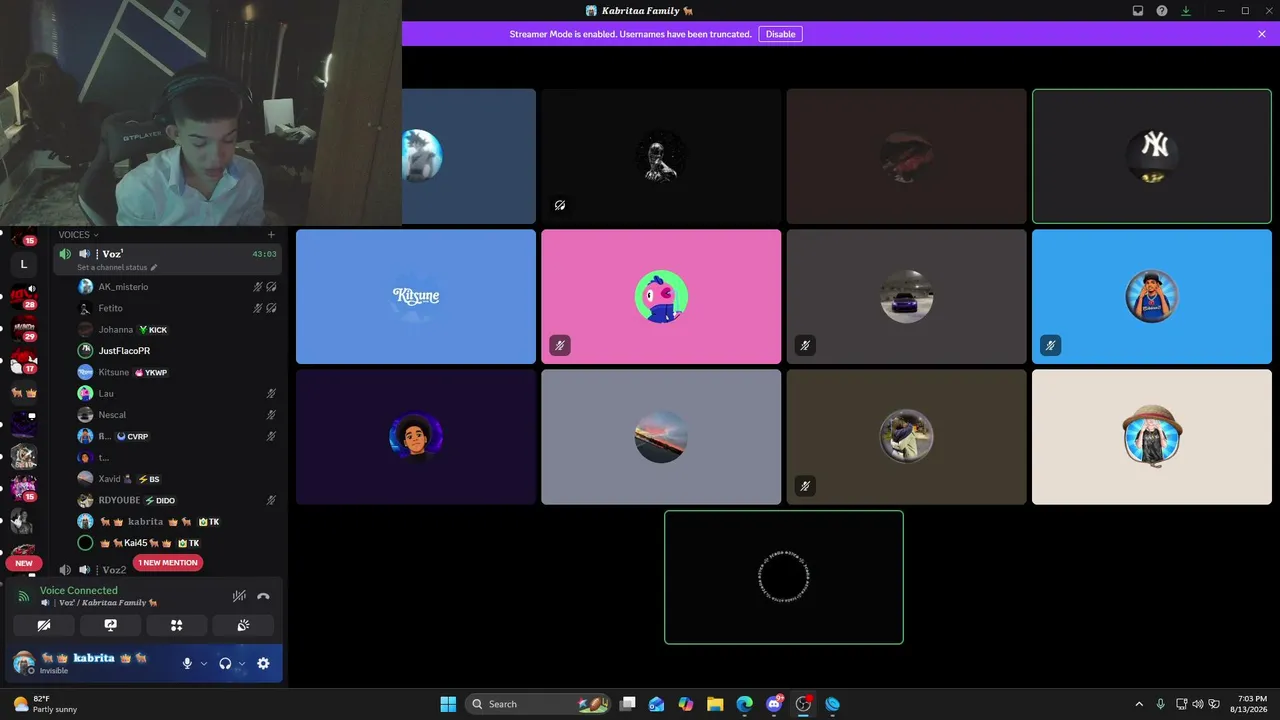1280x720 pixels.
Task: Focus the Kitsune blue video tile
Action: point(416,297)
